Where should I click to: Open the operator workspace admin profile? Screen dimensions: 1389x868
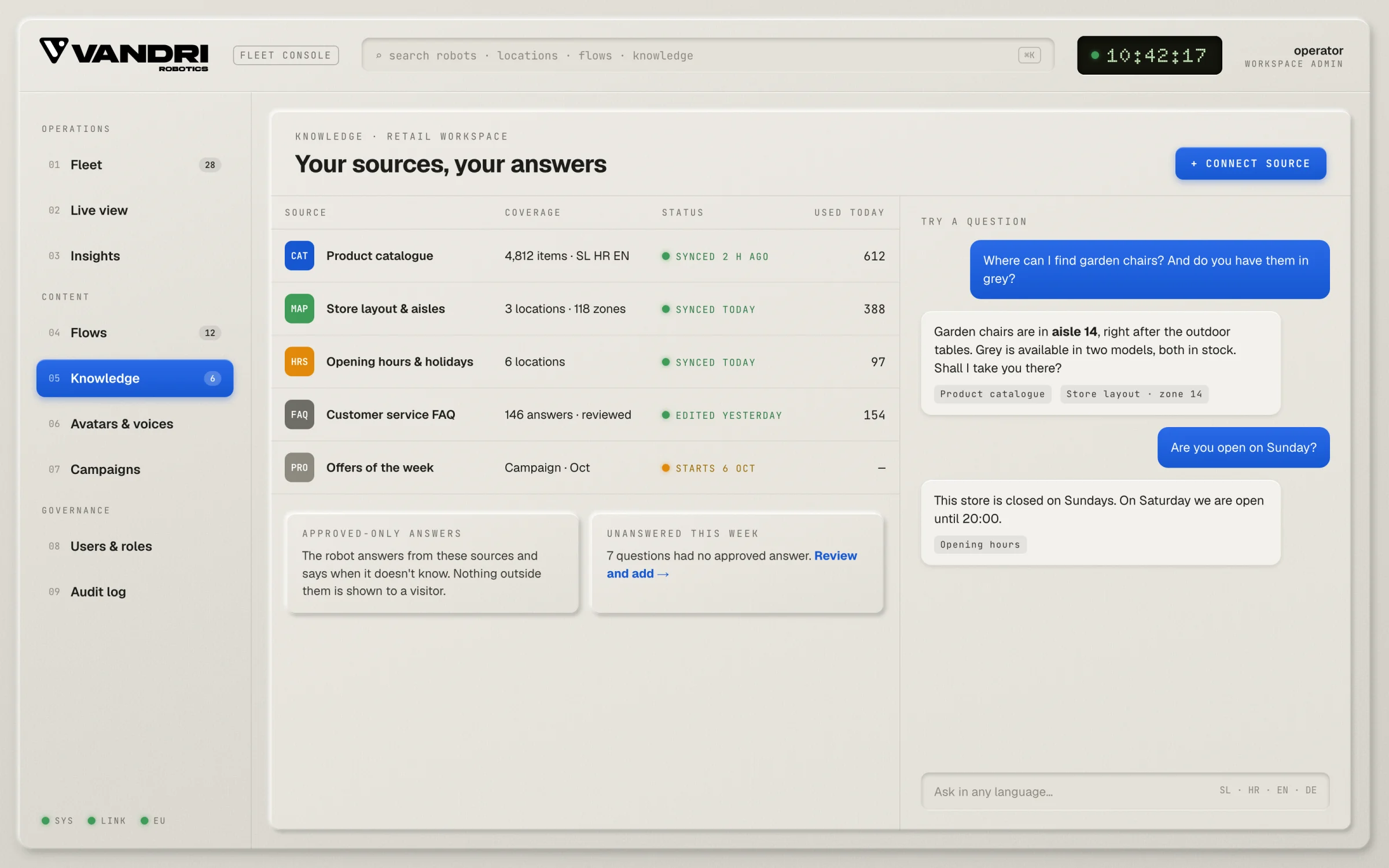tap(1294, 56)
